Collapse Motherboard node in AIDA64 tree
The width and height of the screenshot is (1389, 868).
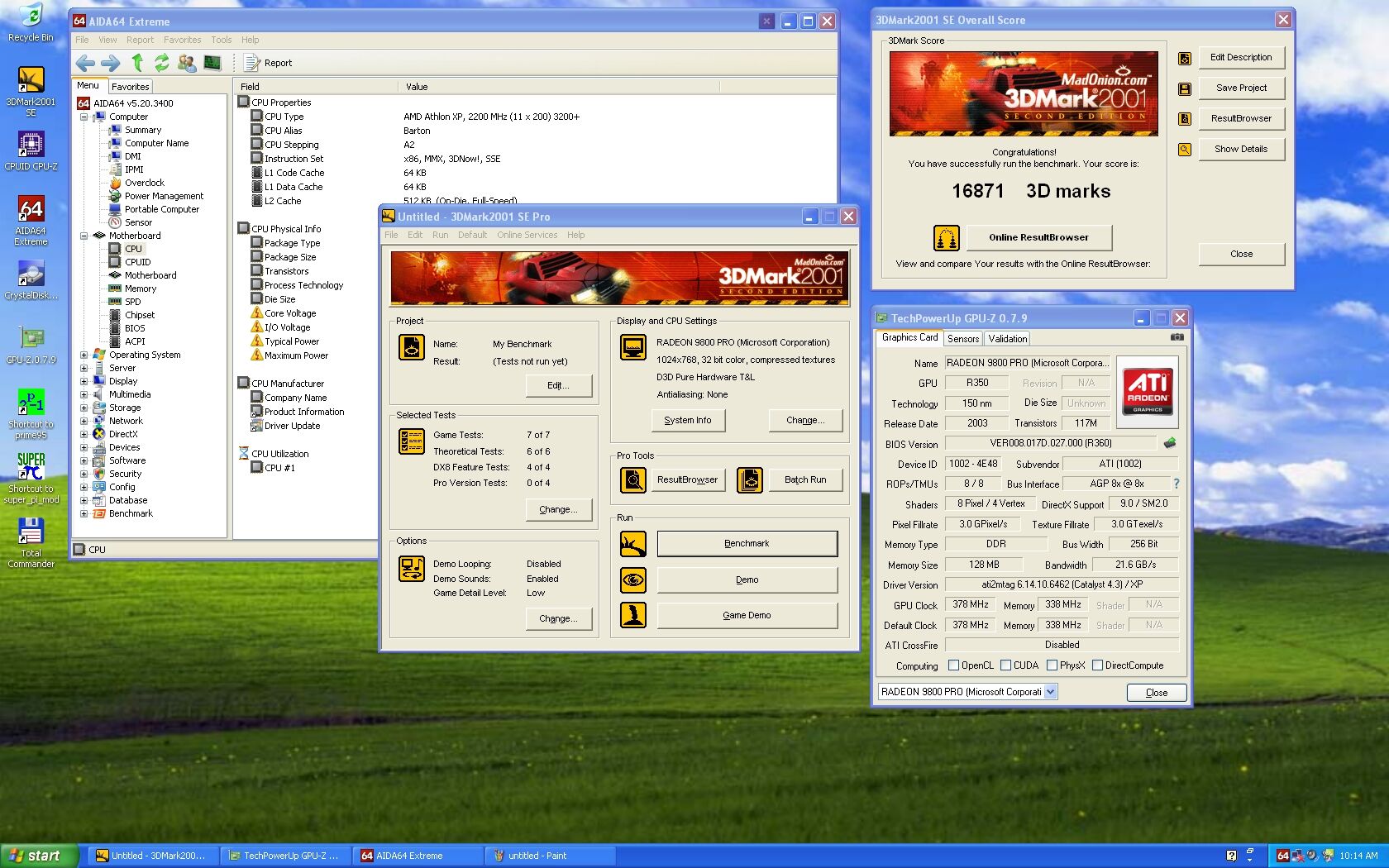[x=84, y=236]
